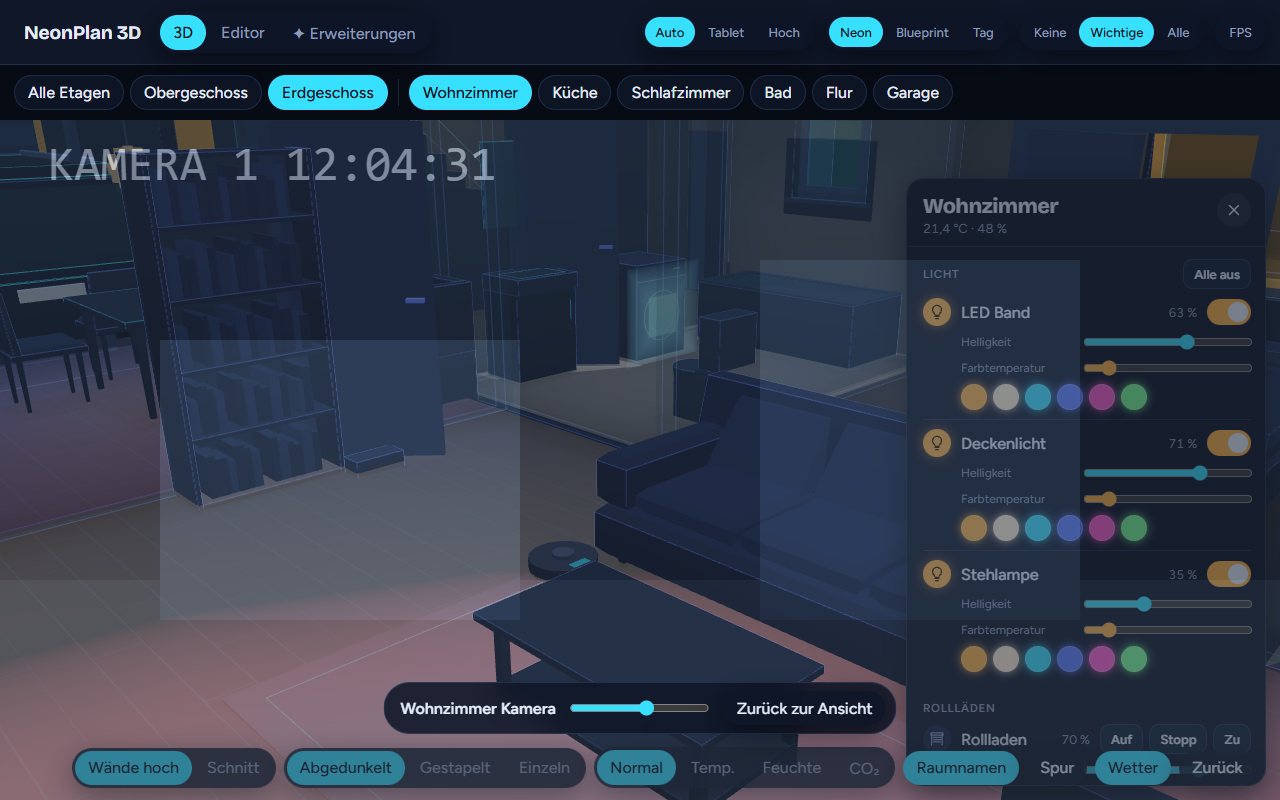Switch to the Editor tab

243,33
